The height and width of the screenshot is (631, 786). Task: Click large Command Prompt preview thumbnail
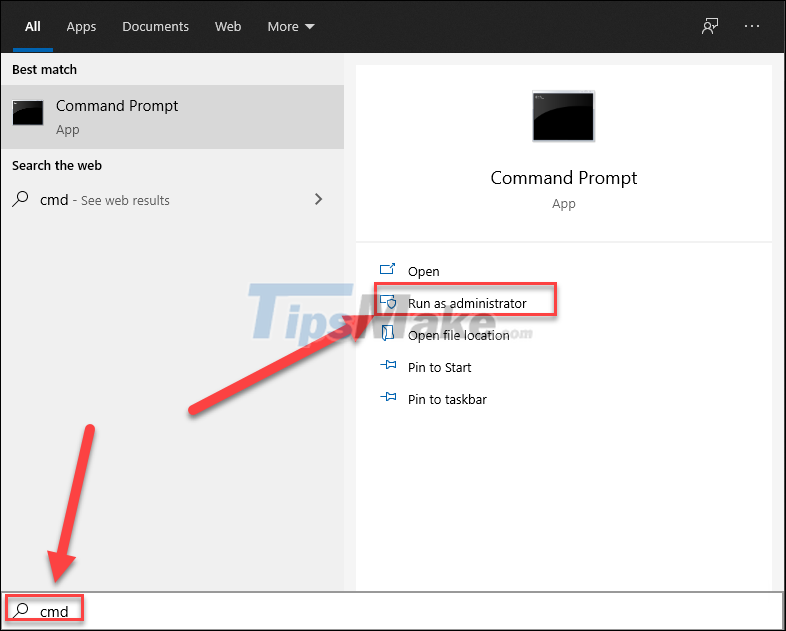point(563,116)
